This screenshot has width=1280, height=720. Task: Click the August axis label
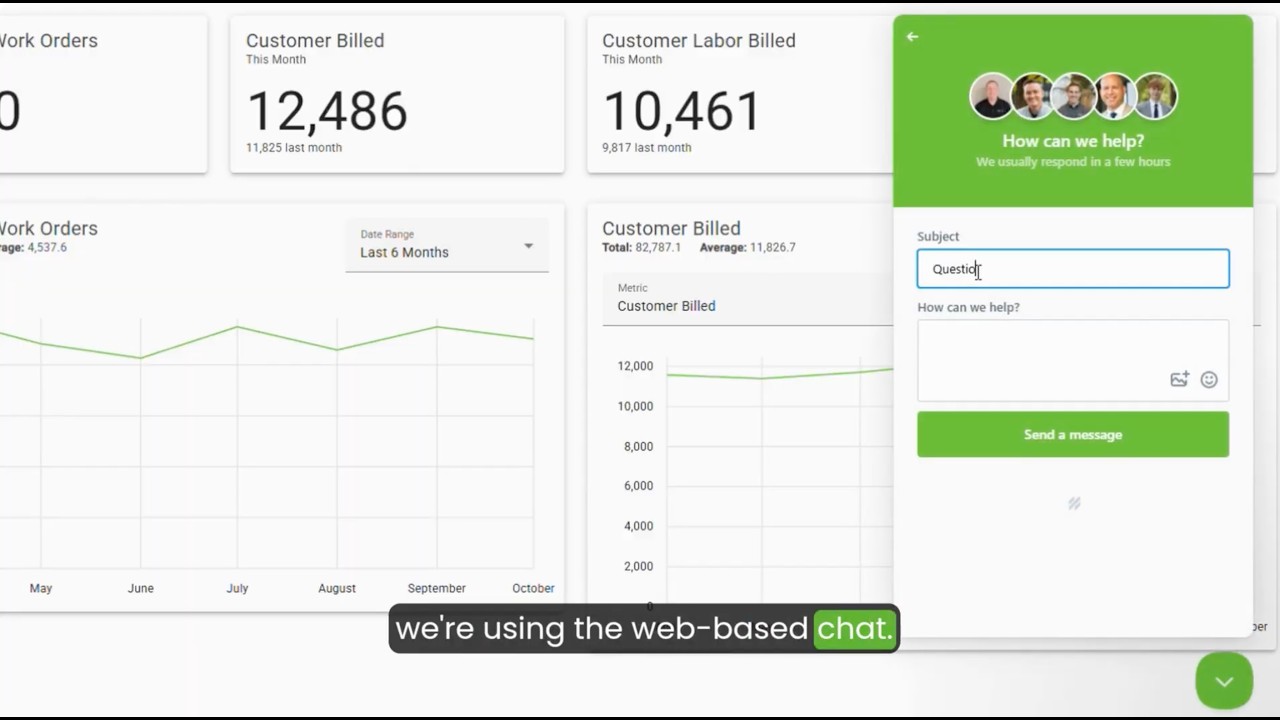337,588
